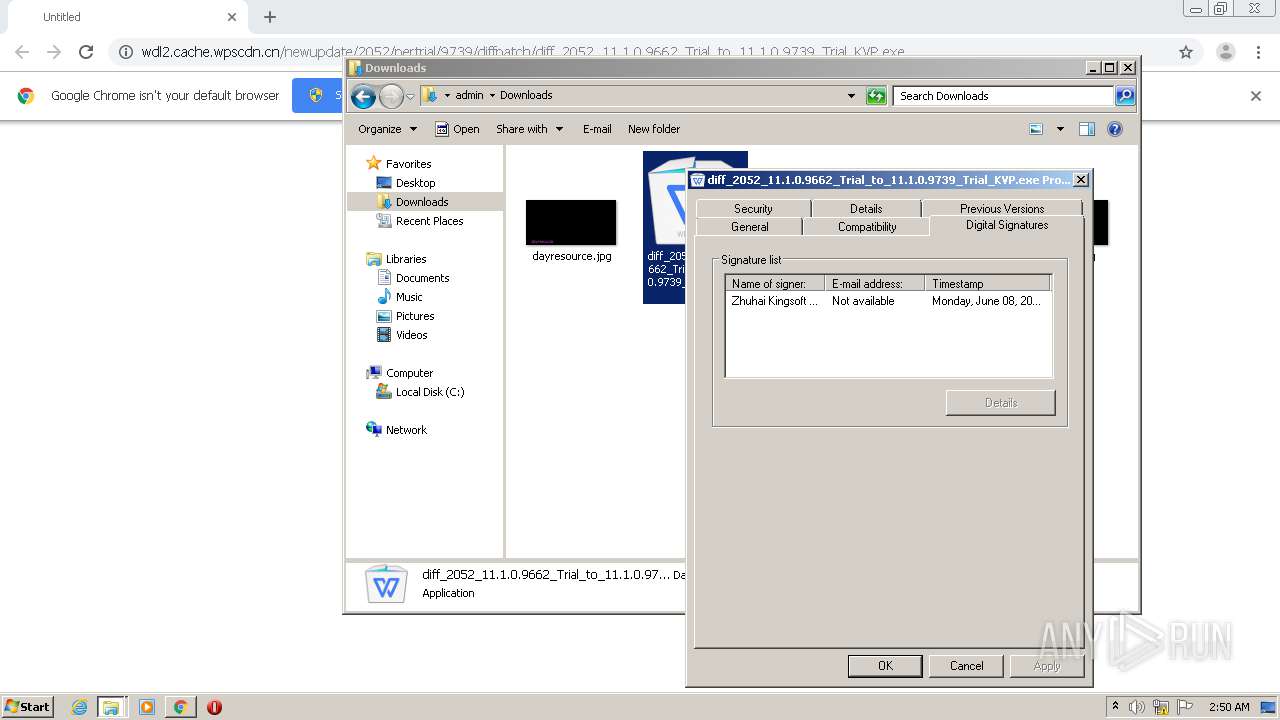Click the Search Downloads magnifier icon
The image size is (1280, 720).
pos(1125,96)
